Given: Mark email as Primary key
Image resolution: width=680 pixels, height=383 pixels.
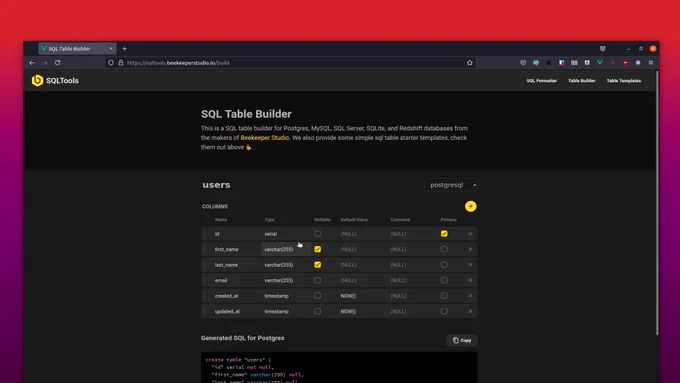Looking at the screenshot, I should 444,280.
